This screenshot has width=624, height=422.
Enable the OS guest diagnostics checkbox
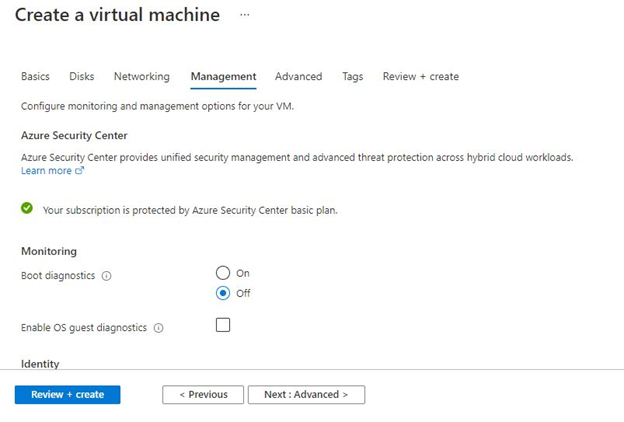coord(223,325)
